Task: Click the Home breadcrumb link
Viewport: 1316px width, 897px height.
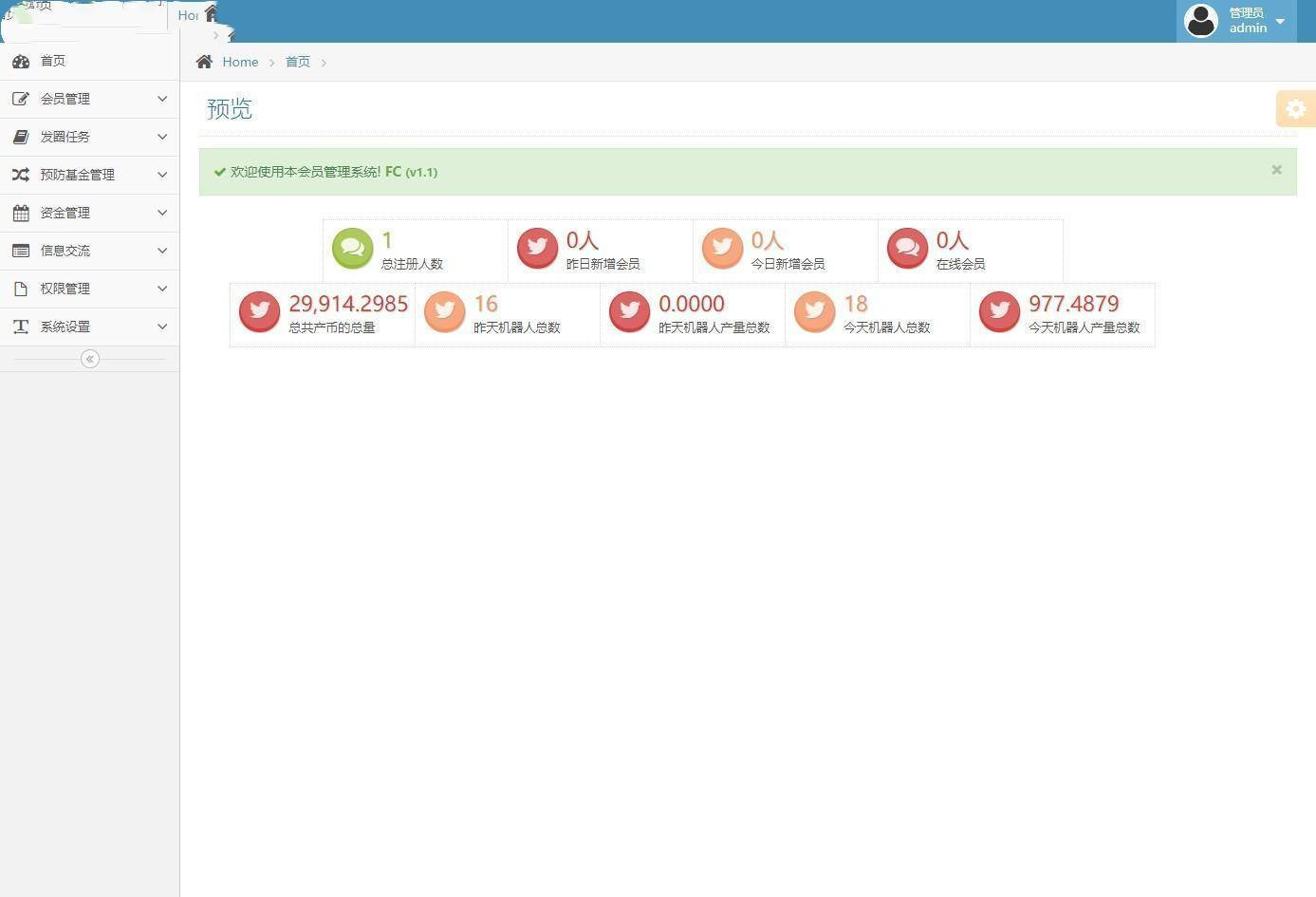Action: click(240, 62)
